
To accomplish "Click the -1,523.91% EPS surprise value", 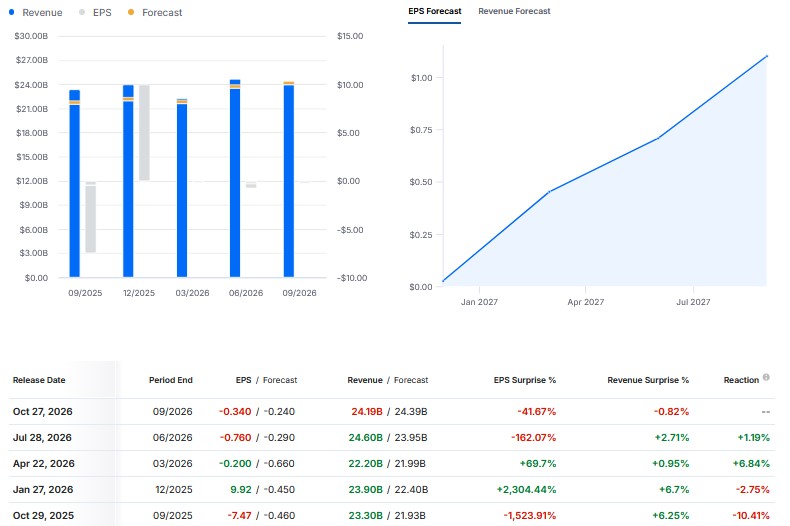I will tap(530, 515).
